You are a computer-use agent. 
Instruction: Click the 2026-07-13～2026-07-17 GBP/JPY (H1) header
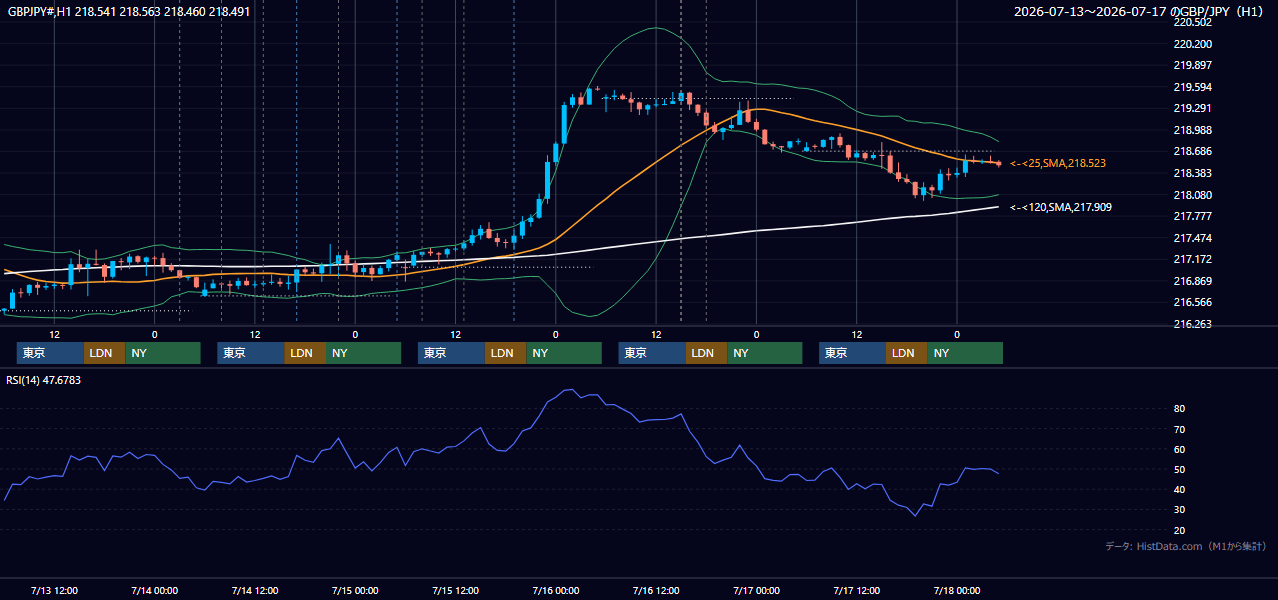pos(1138,11)
